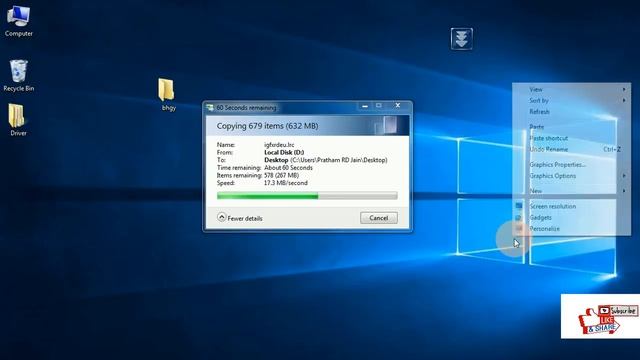Open the Sort by submenu

(x=571, y=100)
